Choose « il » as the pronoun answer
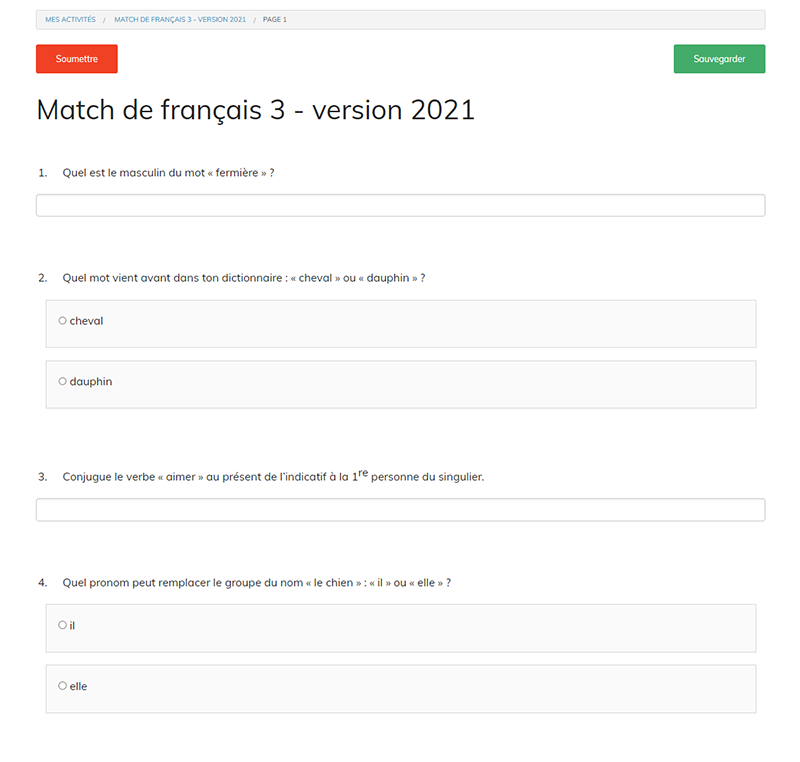Screen dimensions: 800x762 point(62,625)
